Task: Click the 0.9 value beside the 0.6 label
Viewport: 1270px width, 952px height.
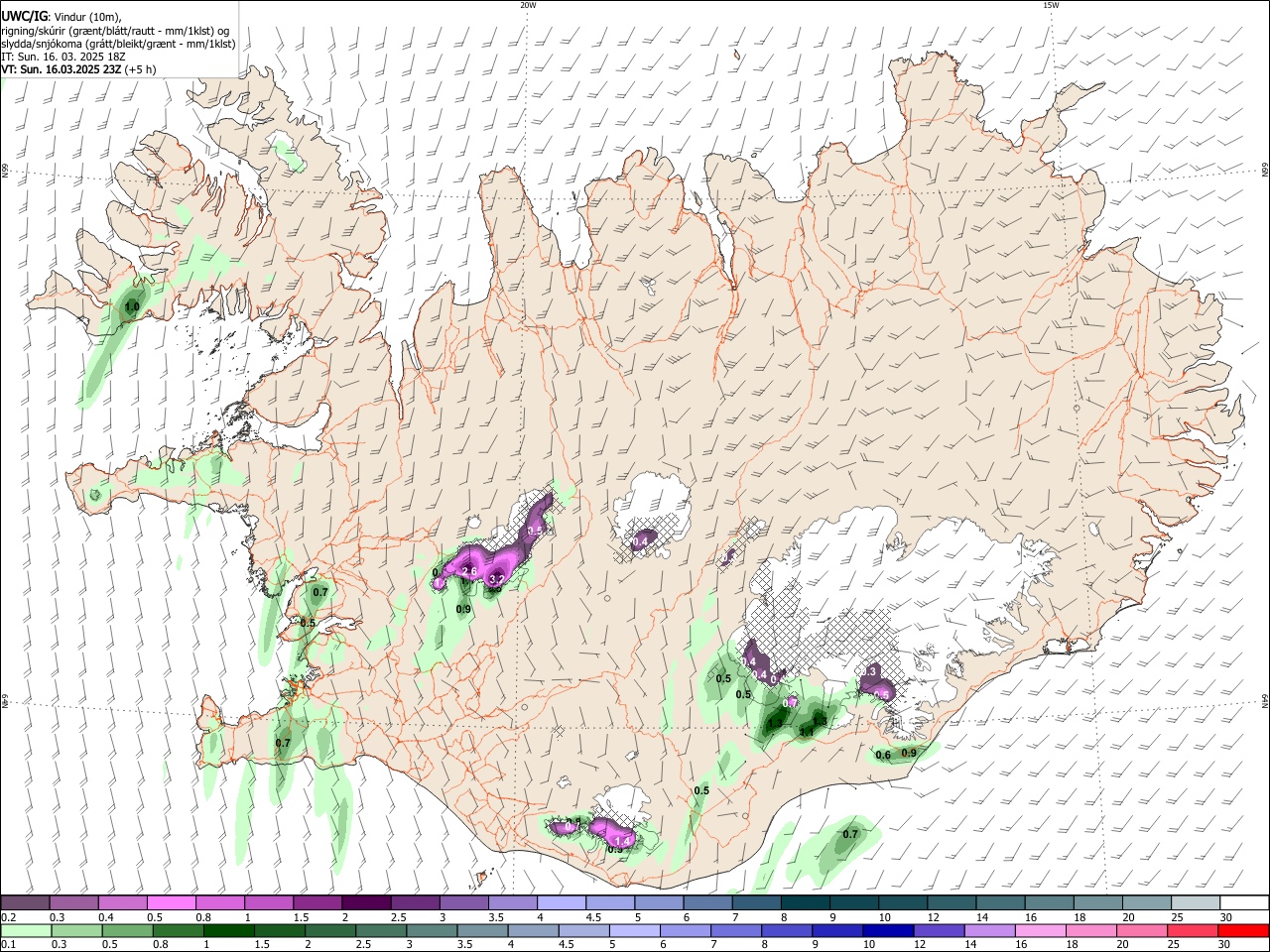Action: point(908,753)
